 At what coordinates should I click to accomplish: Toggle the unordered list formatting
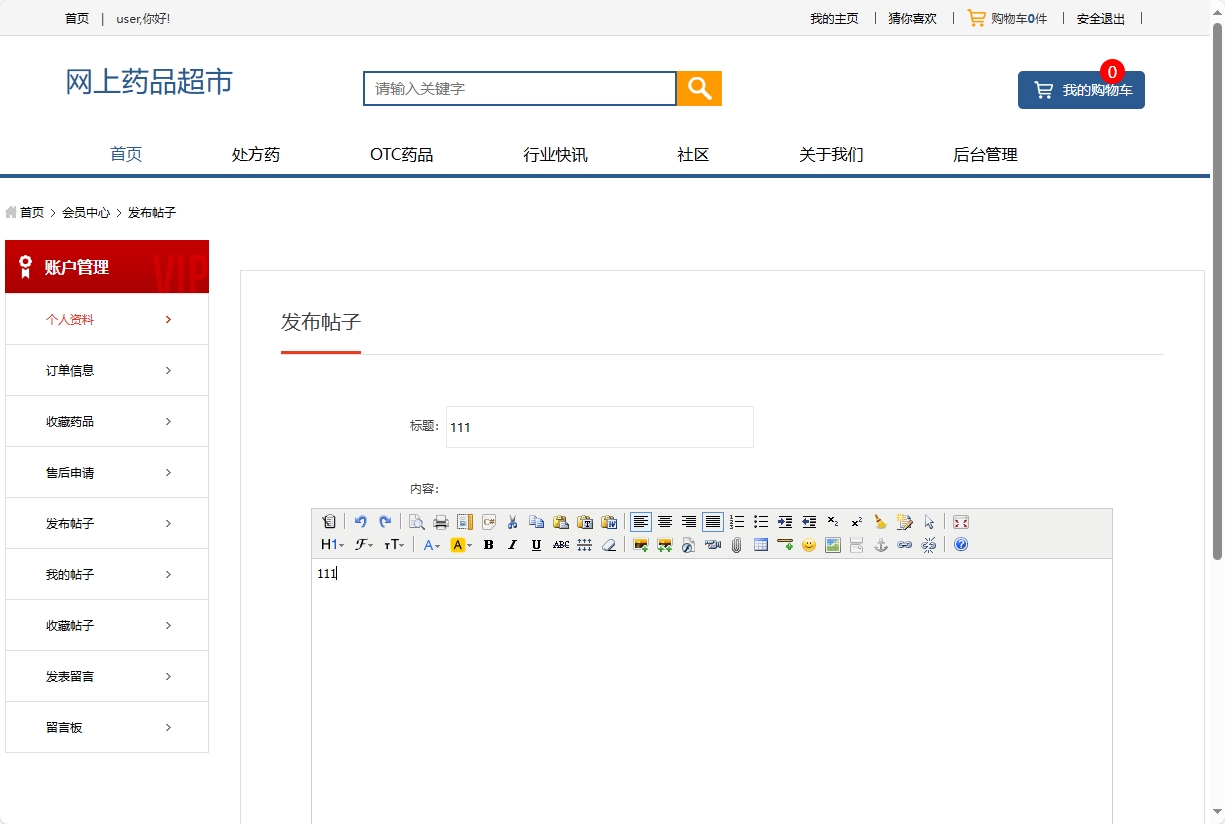760,521
